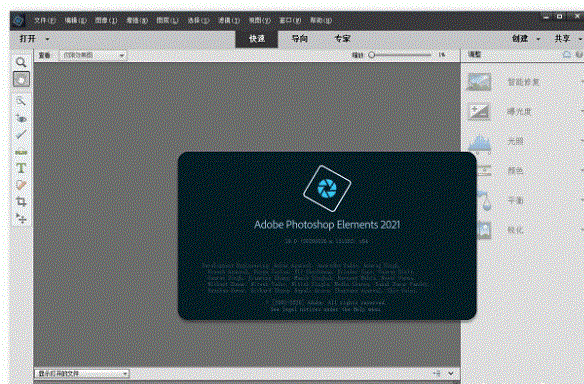Image resolution: width=584 pixels, height=384 pixels.
Task: Select the Hand tool
Action: [x=21, y=79]
